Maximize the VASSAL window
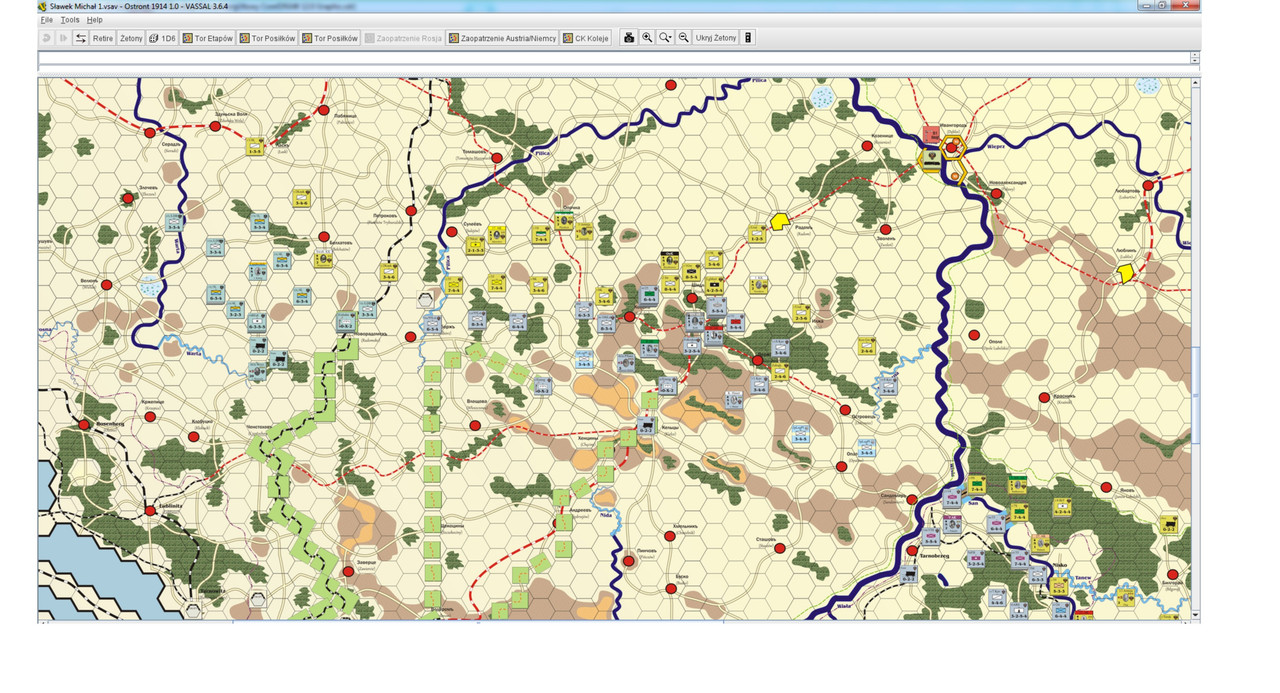Image resolution: width=1280 pixels, height=693 pixels. pos(1162,5)
